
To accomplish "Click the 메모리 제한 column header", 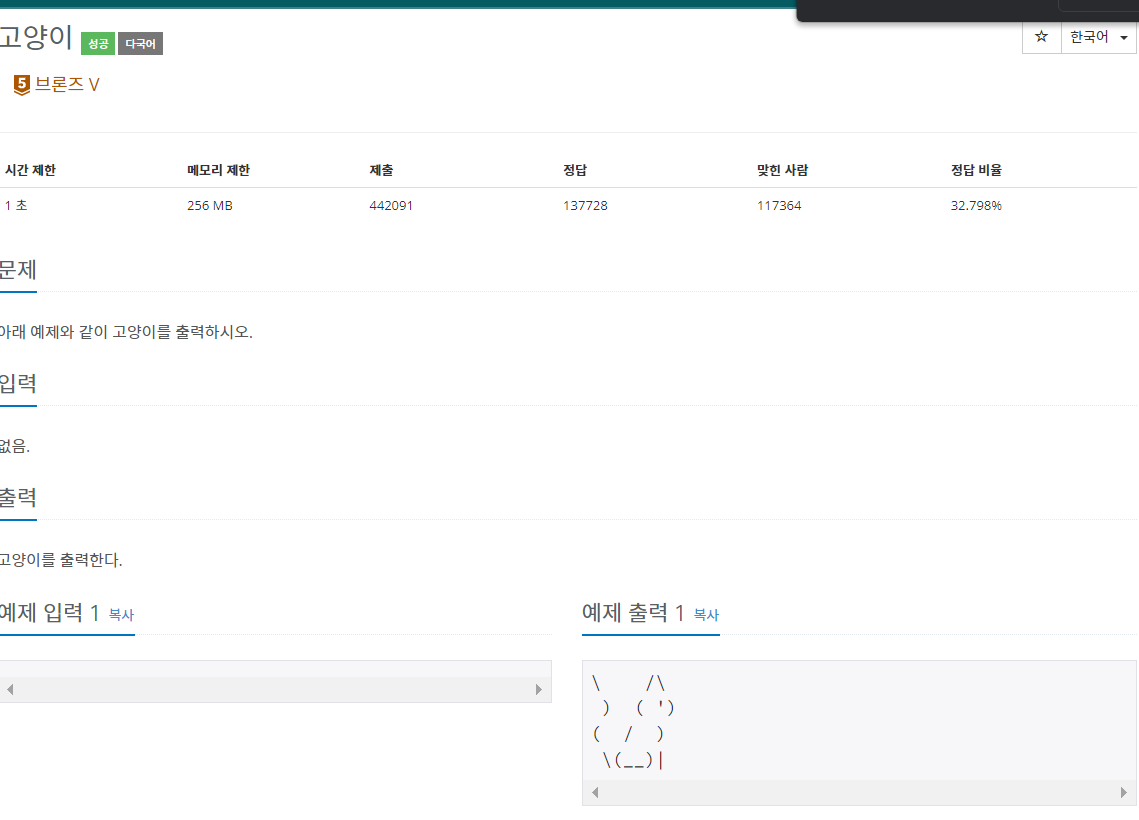I will coord(219,170).
